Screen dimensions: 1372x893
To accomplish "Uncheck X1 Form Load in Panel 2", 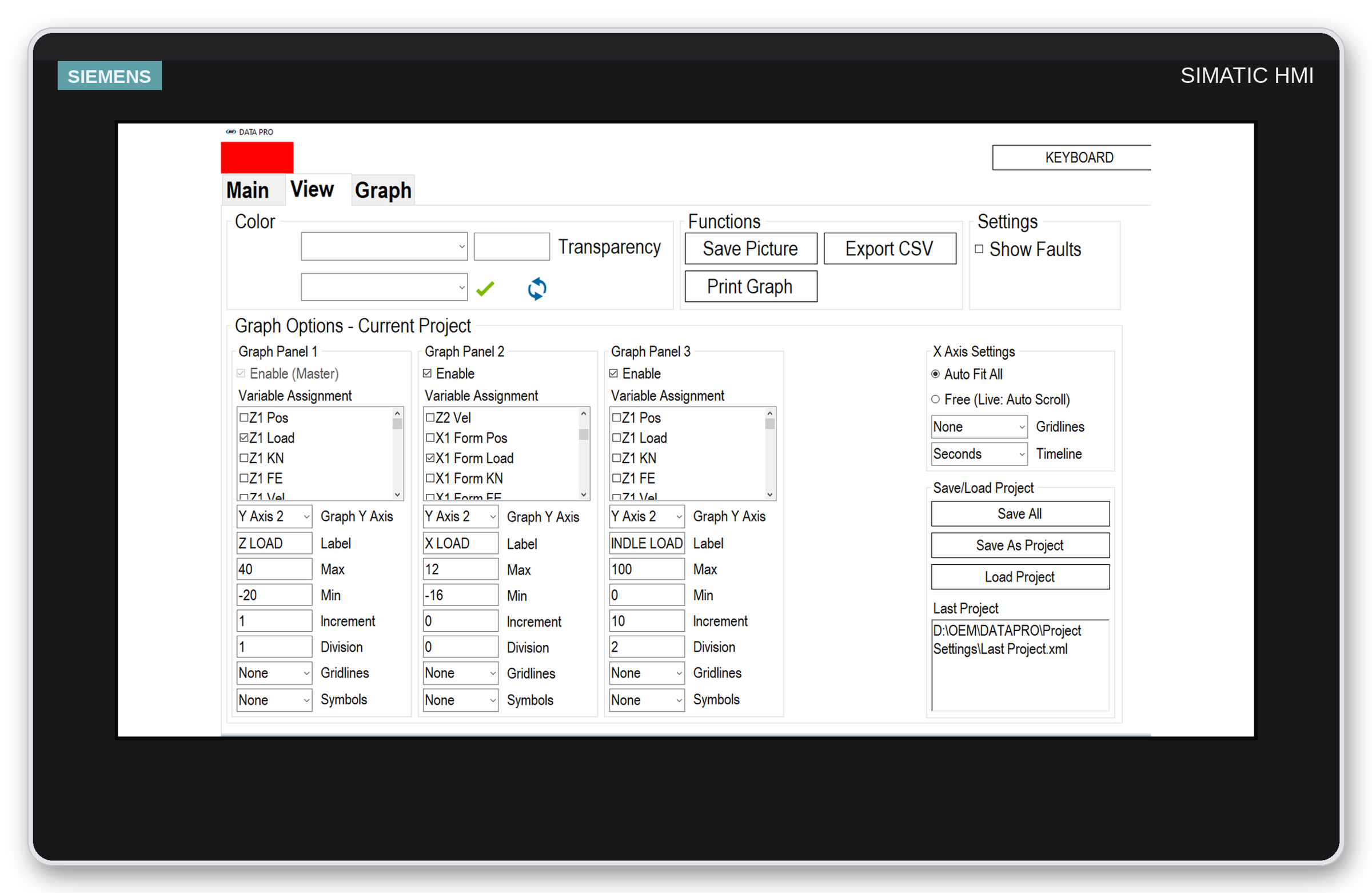I will point(430,458).
